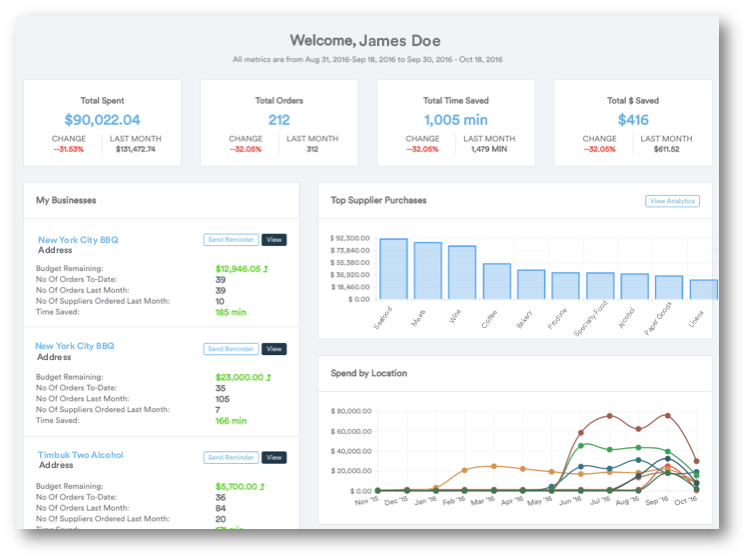The width and height of the screenshot is (750, 560).
Task: View the Timbuk Two Alcohol business
Action: (x=274, y=458)
